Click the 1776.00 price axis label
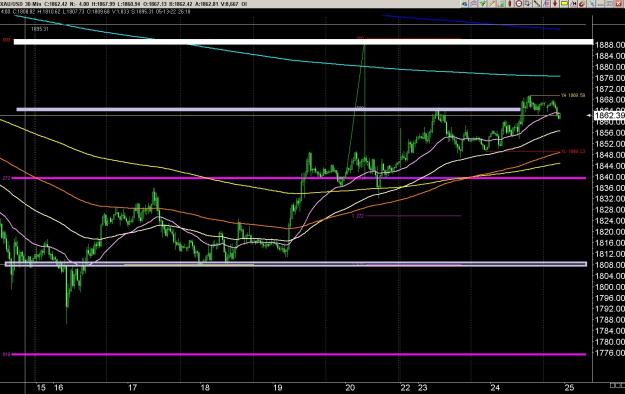The height and width of the screenshot is (394, 625). click(609, 353)
